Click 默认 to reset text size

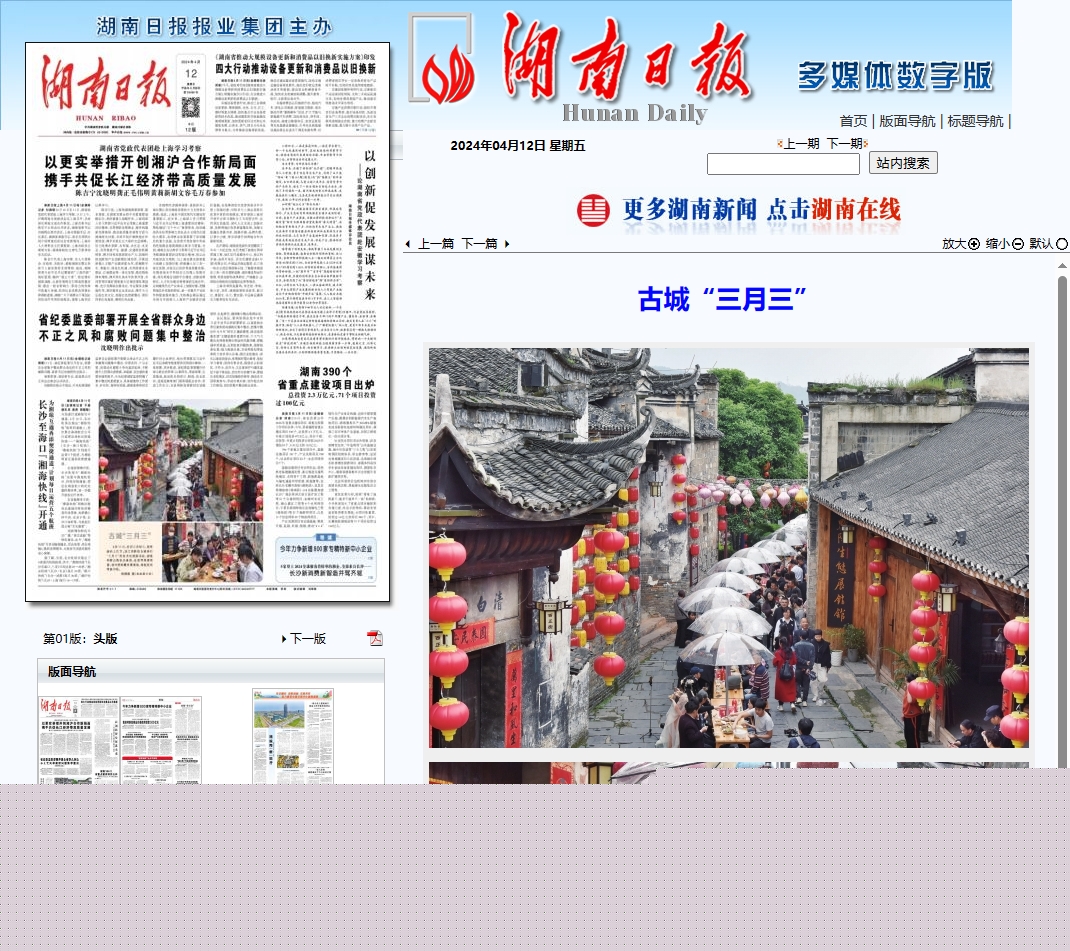pyautogui.click(x=1042, y=244)
